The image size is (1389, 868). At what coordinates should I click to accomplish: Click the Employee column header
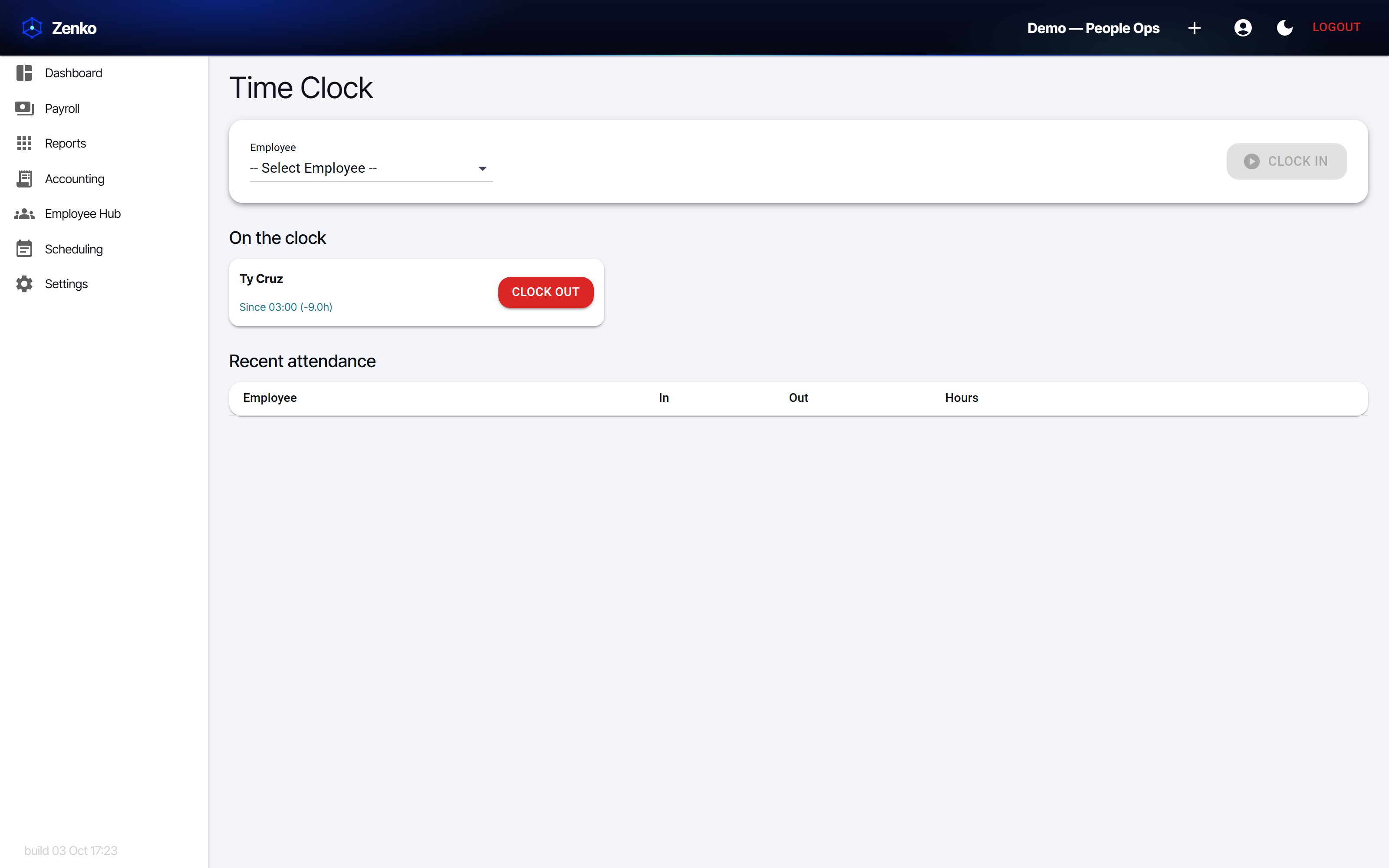click(270, 398)
